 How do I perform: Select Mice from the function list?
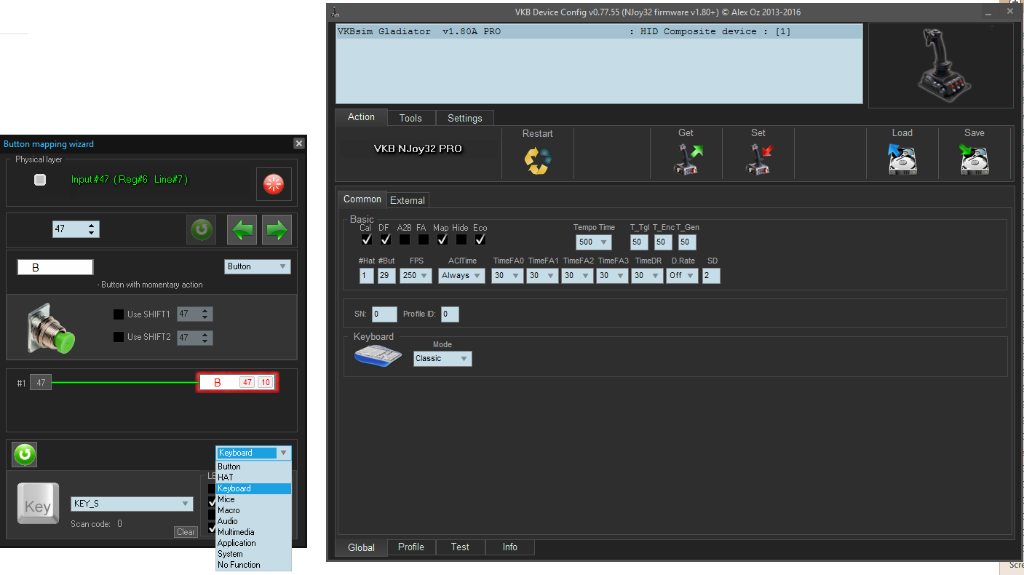point(253,499)
